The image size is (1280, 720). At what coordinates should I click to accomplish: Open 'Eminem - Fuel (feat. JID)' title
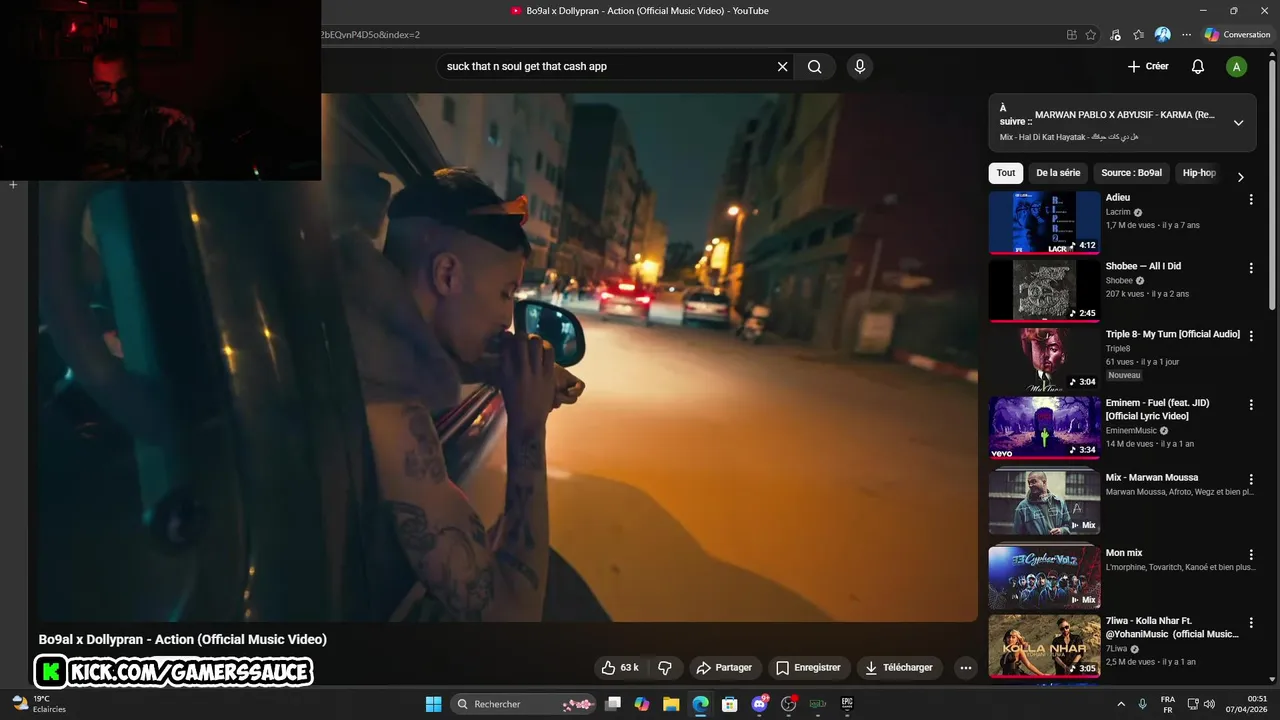pos(1157,409)
